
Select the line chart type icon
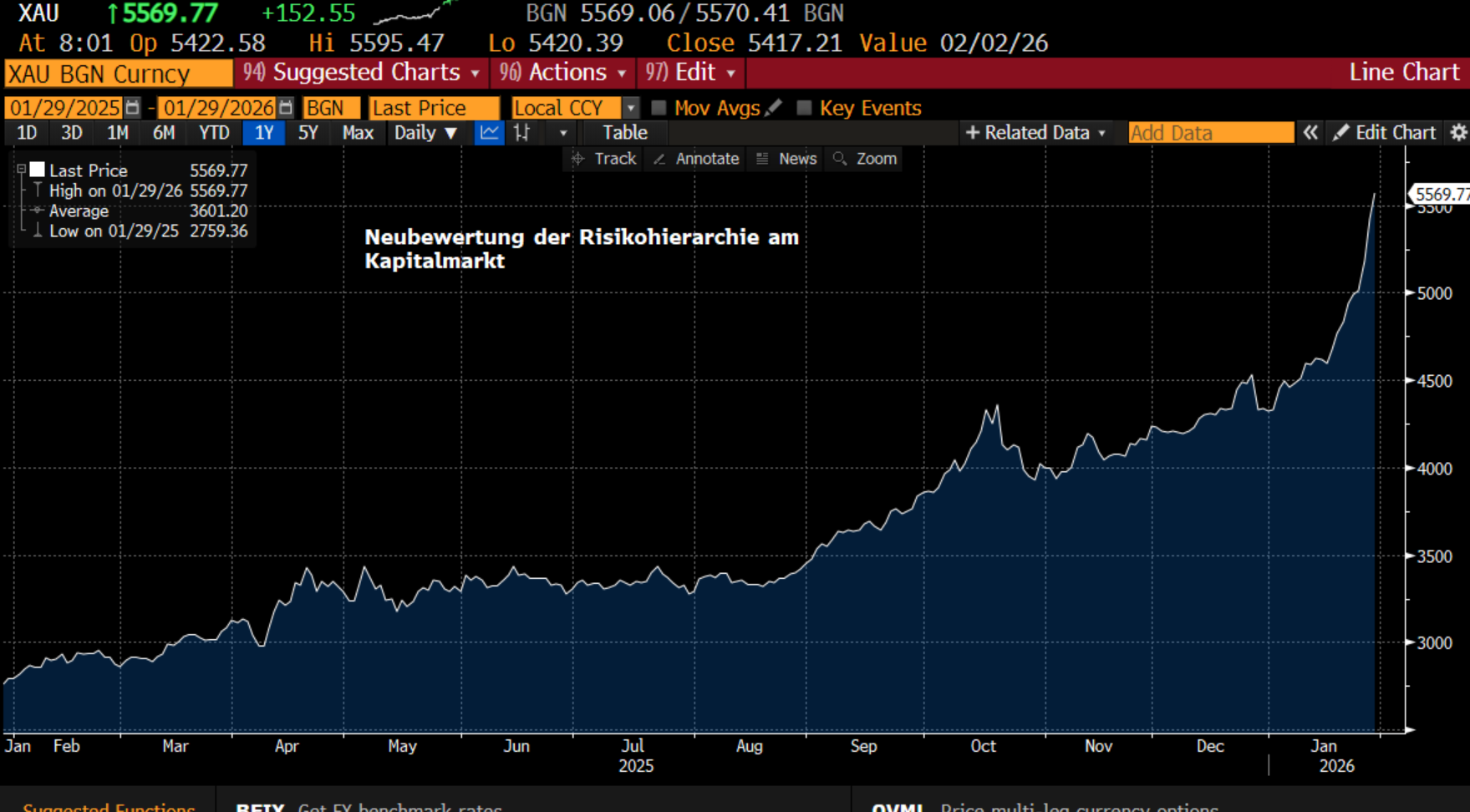click(489, 133)
